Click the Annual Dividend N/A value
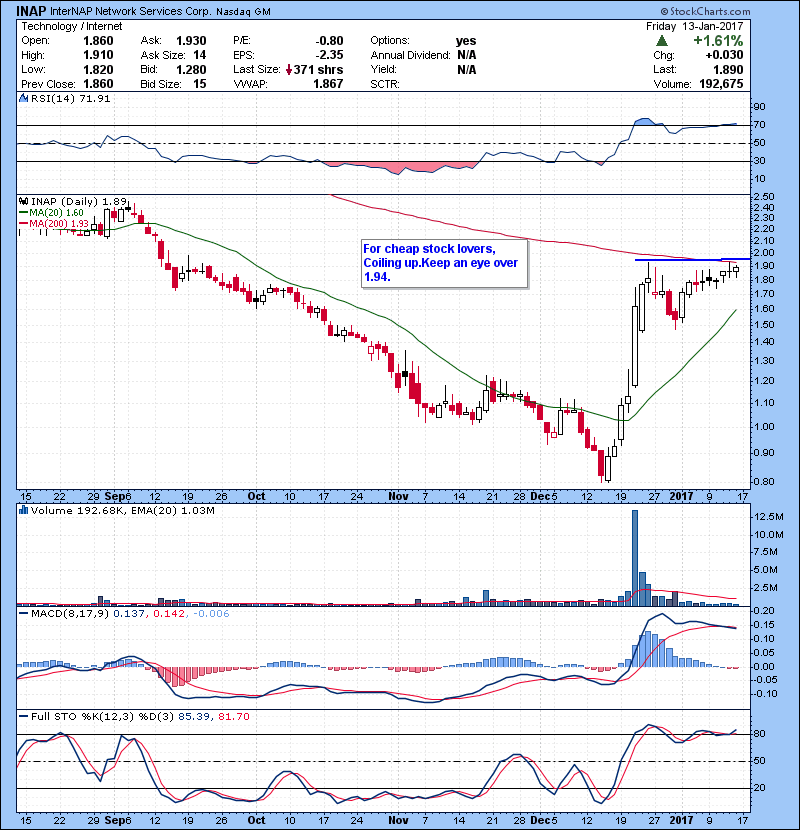Viewport: 800px width, 830px height. (466, 55)
